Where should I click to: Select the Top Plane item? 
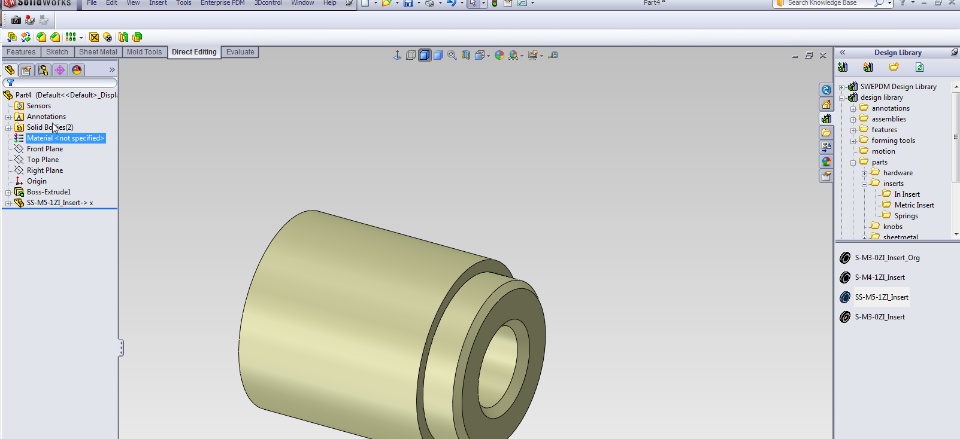click(43, 160)
